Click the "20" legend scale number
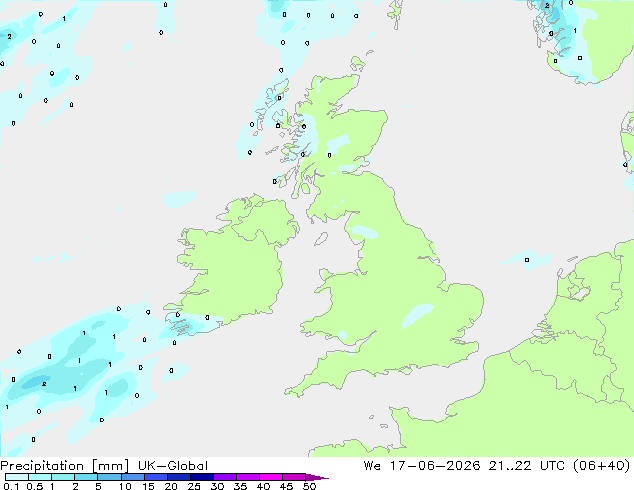Viewport: 634px width, 490px height. point(171,486)
